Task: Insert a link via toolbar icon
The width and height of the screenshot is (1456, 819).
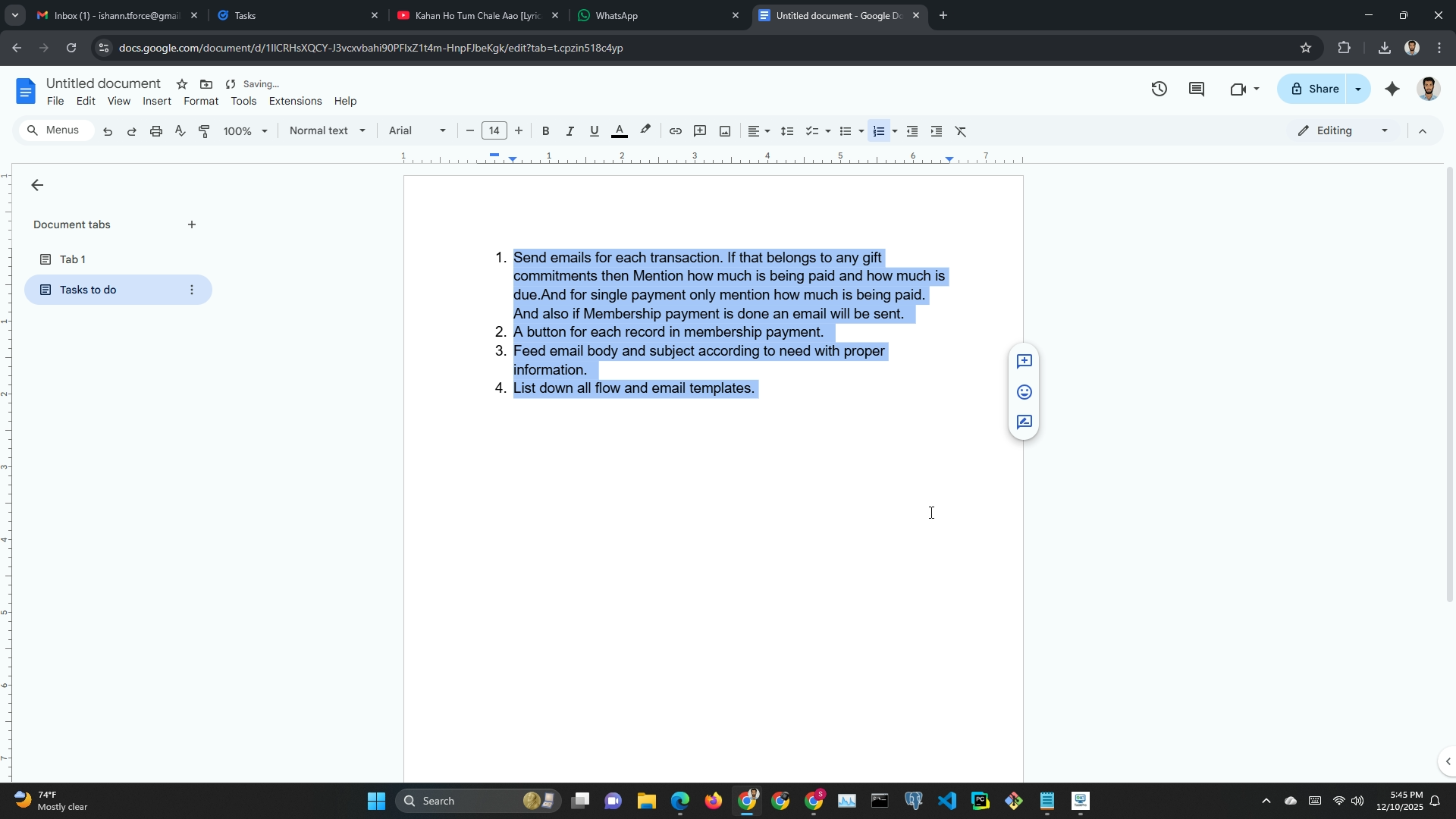Action: (675, 131)
